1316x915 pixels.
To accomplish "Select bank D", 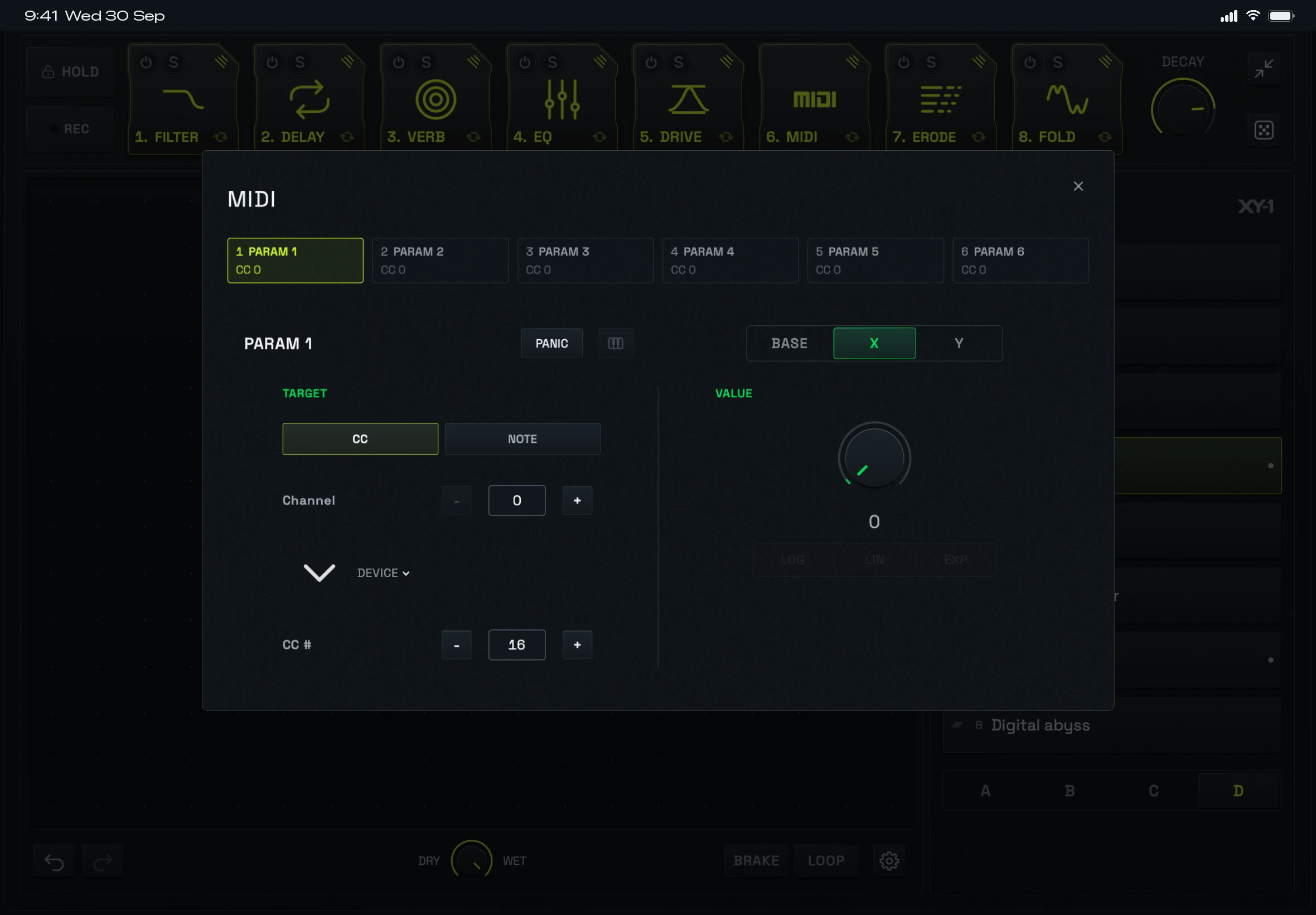I will coord(1238,791).
